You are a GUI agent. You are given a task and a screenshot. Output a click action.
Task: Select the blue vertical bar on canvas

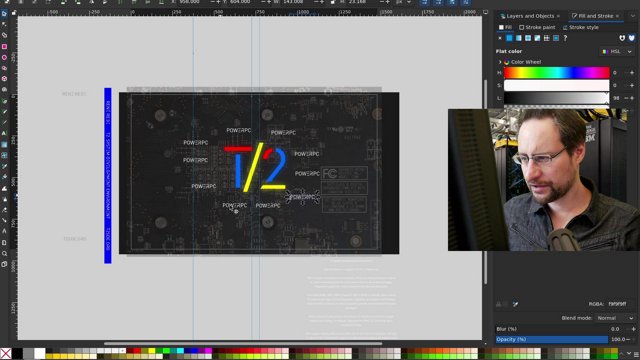pyautogui.click(x=108, y=176)
